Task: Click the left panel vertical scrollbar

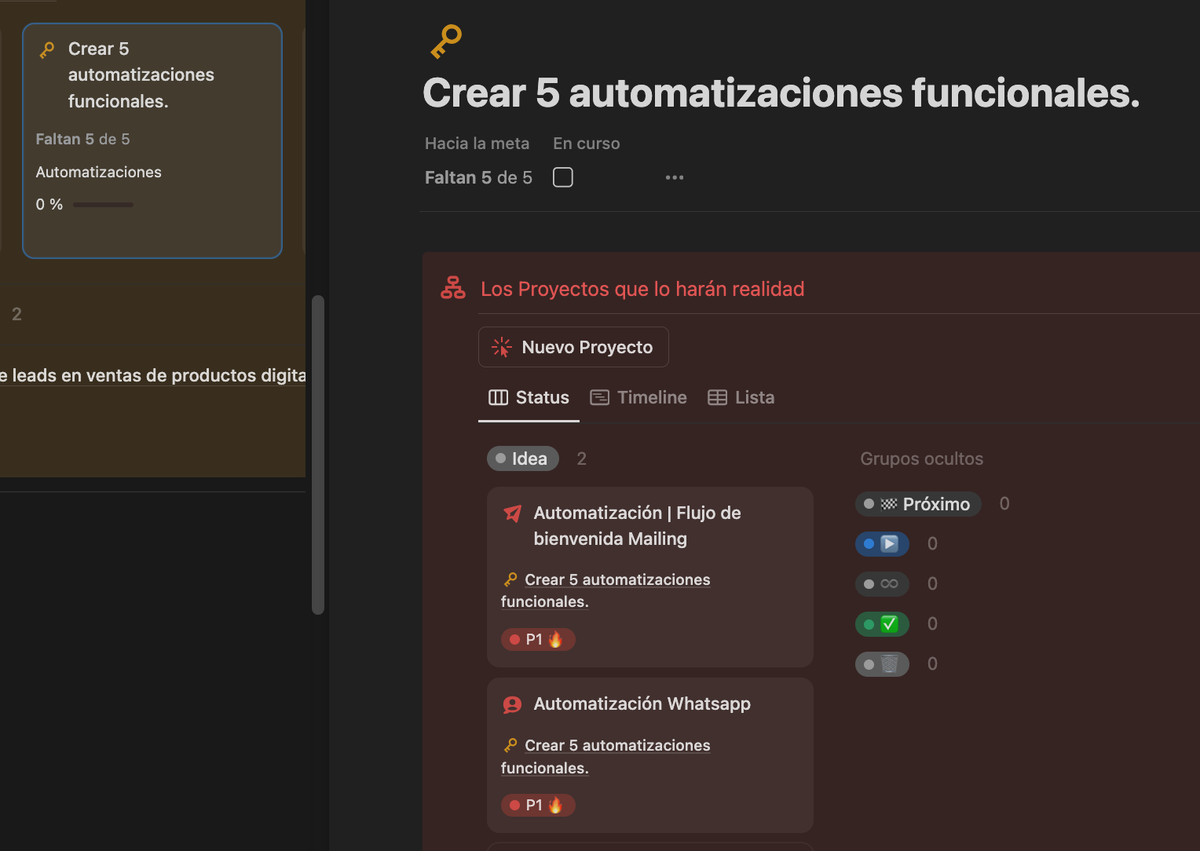Action: (318, 455)
